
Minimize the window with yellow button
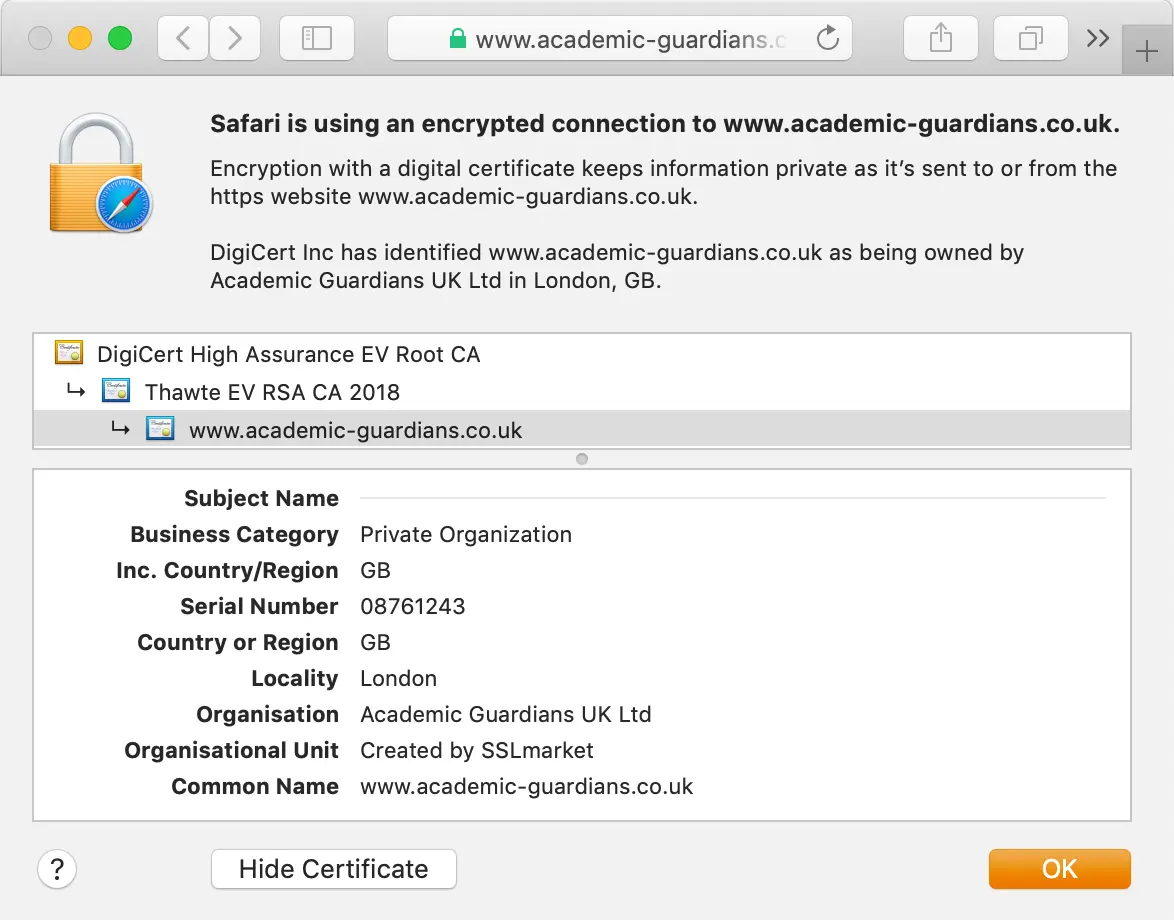point(80,38)
